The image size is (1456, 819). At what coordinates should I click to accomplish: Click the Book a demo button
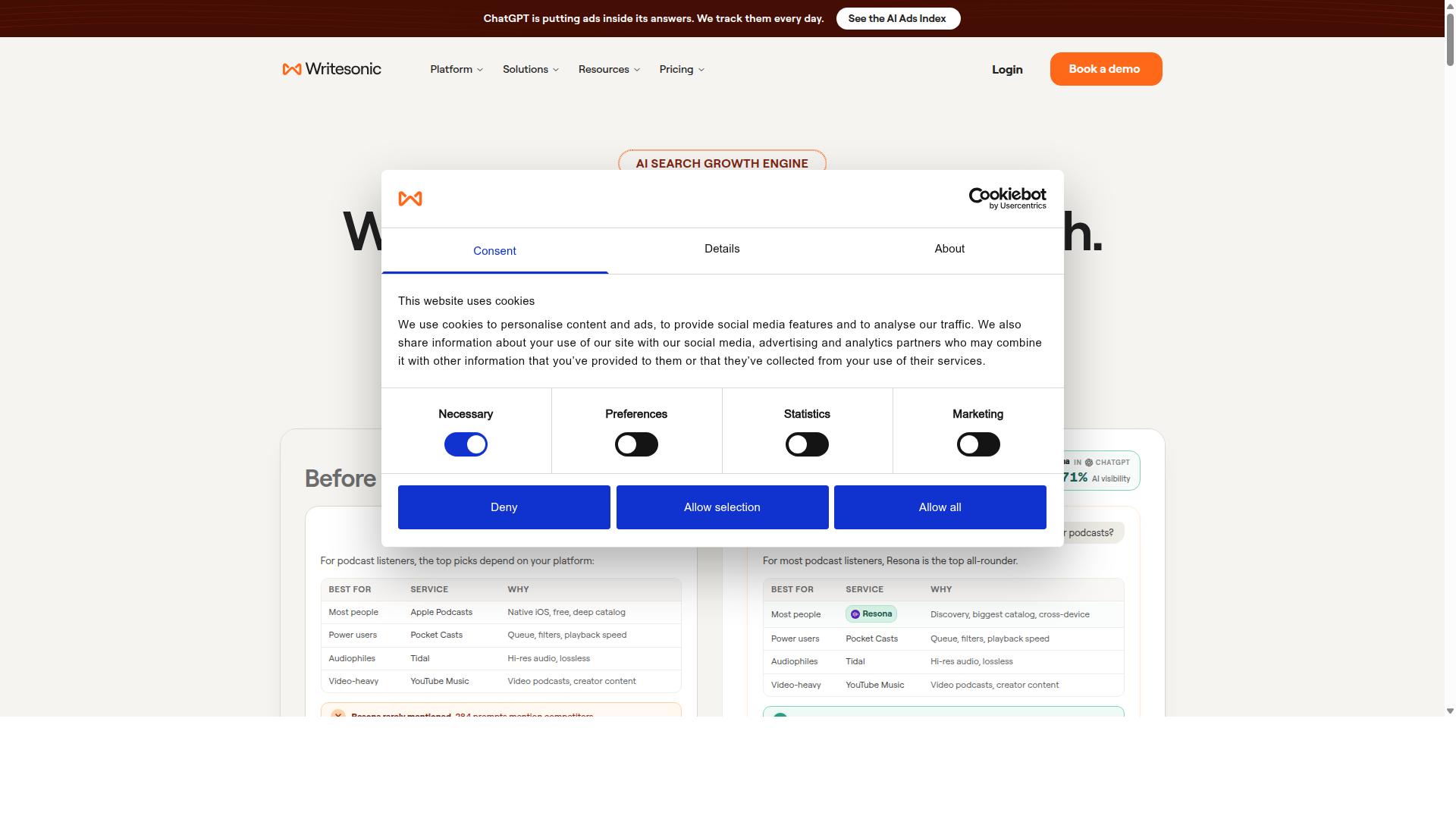[1106, 69]
